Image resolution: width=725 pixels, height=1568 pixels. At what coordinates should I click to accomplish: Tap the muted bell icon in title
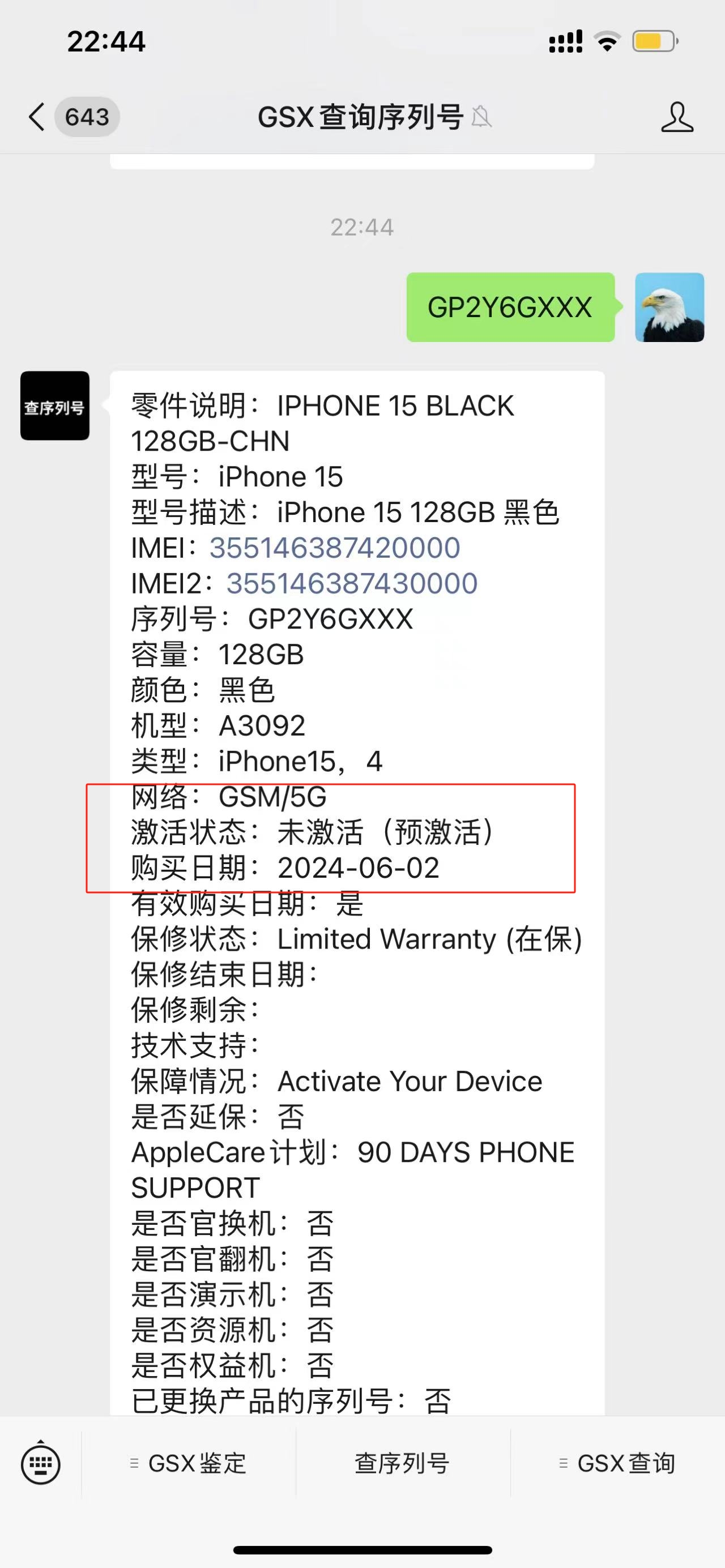coord(481,116)
